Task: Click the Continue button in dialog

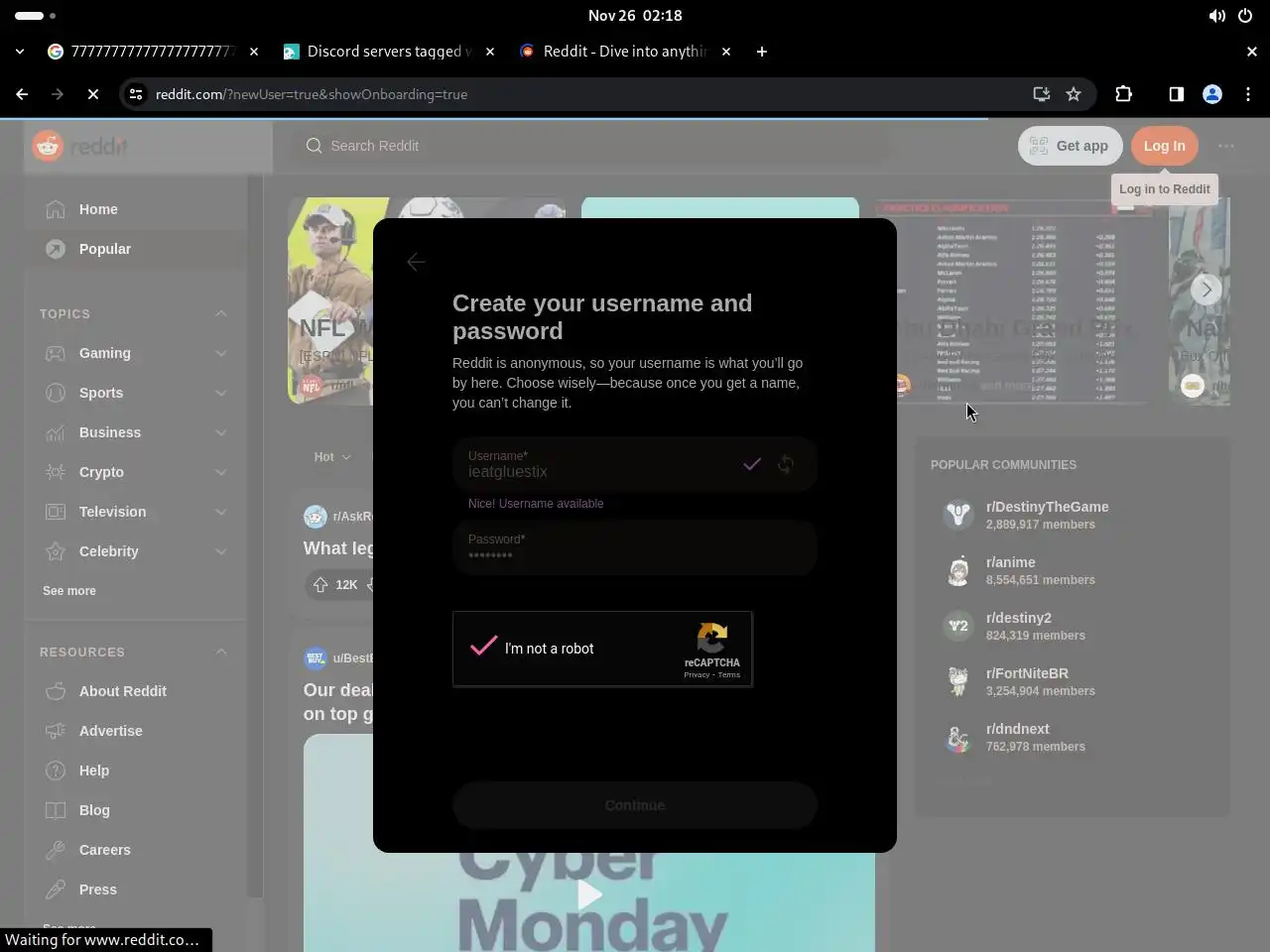Action: click(x=635, y=805)
